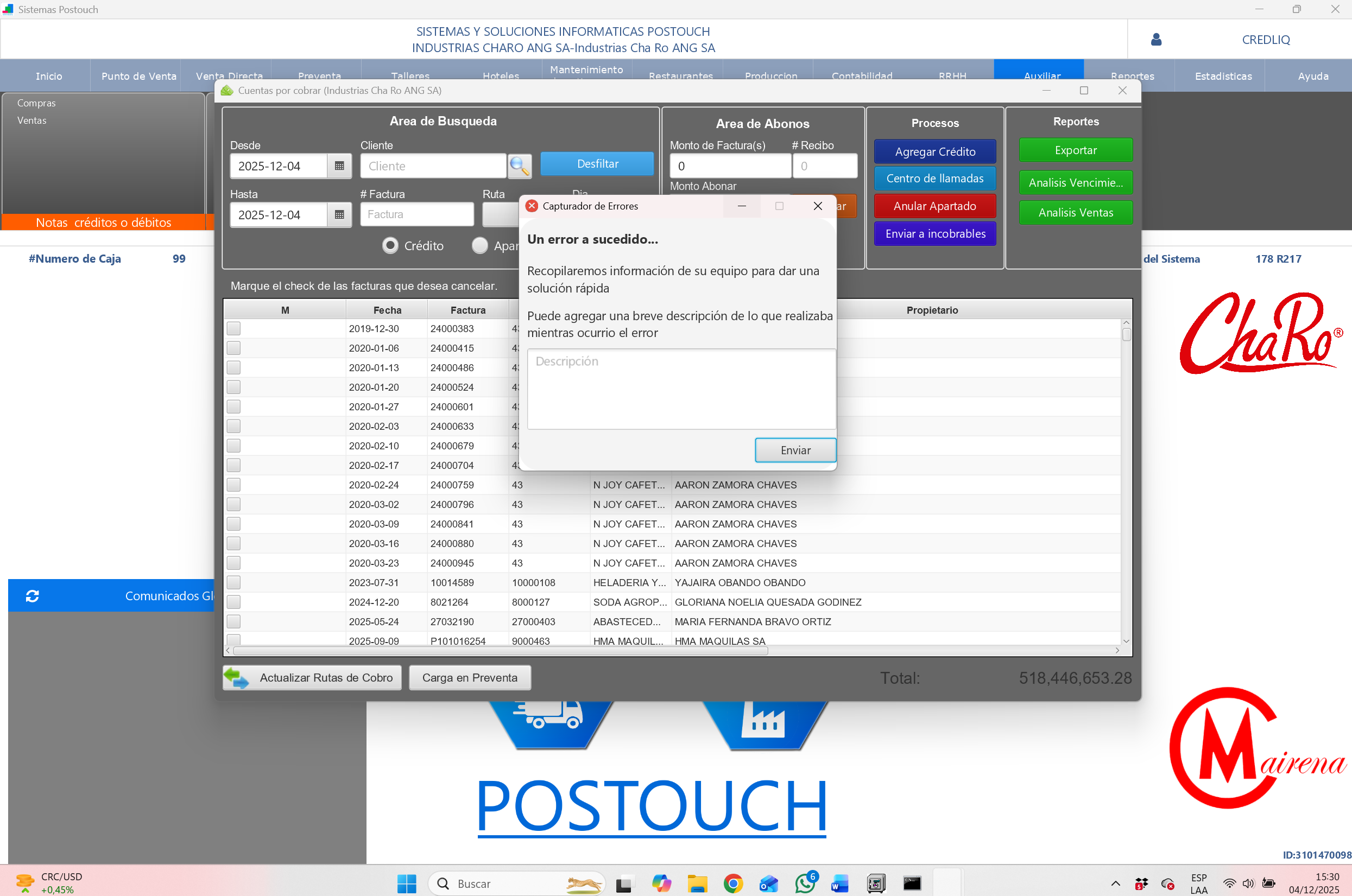Open WhatsApp from the taskbar
The image size is (1352, 896).
(805, 884)
